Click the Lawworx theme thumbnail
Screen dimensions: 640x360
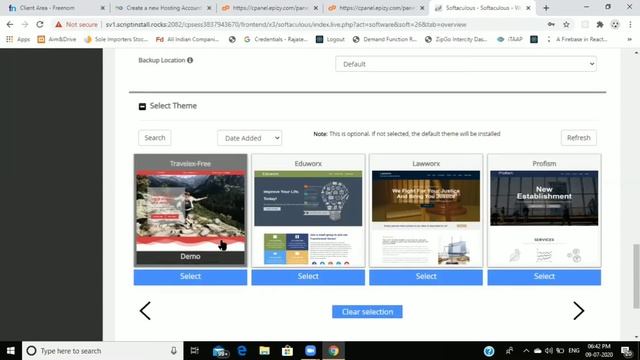[x=426, y=217]
